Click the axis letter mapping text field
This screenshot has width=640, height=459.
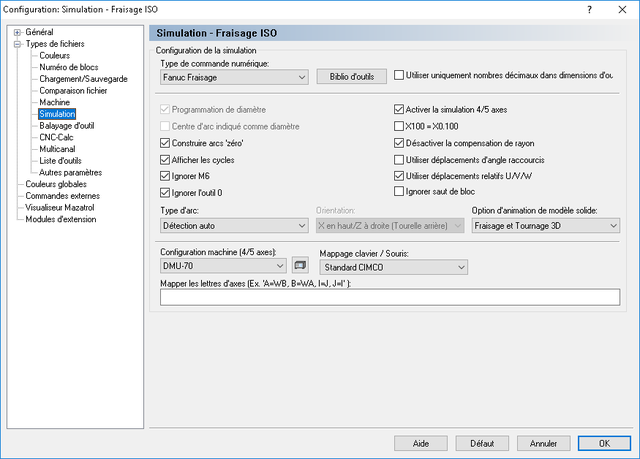click(x=390, y=297)
